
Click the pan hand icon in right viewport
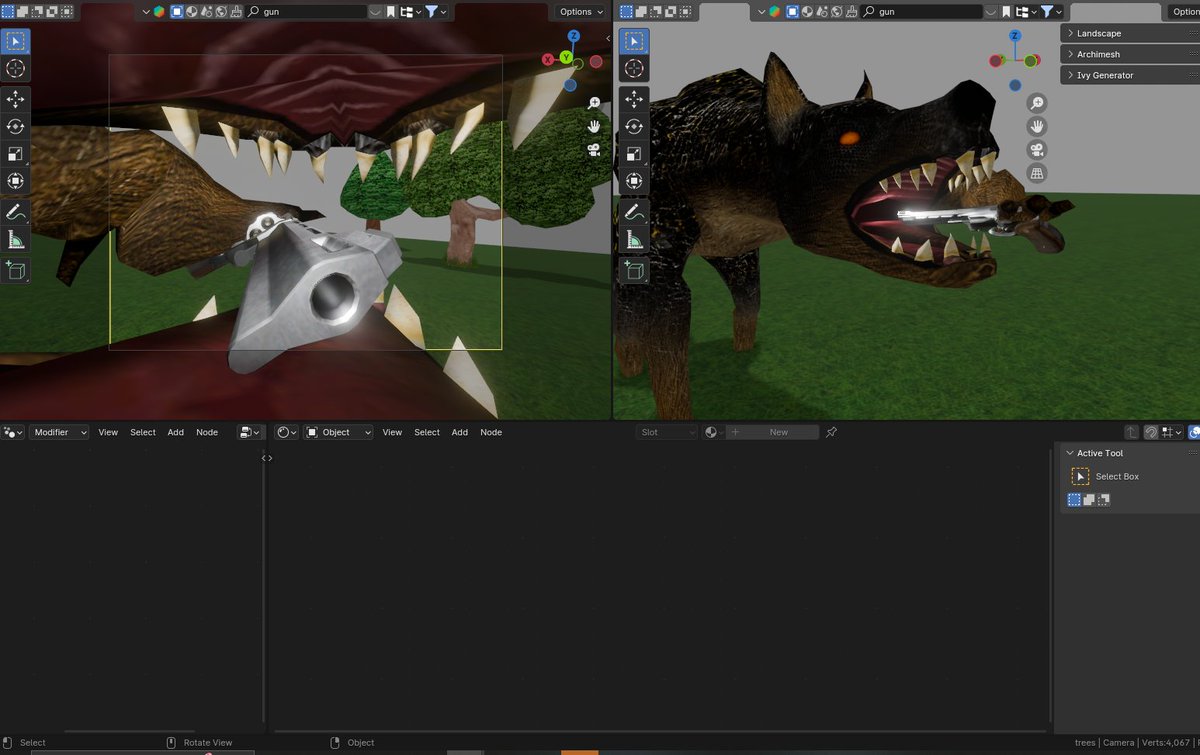[1037, 126]
